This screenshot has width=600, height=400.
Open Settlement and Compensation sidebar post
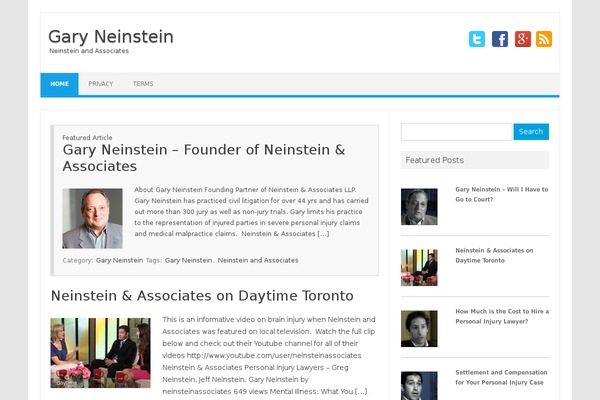click(x=501, y=377)
